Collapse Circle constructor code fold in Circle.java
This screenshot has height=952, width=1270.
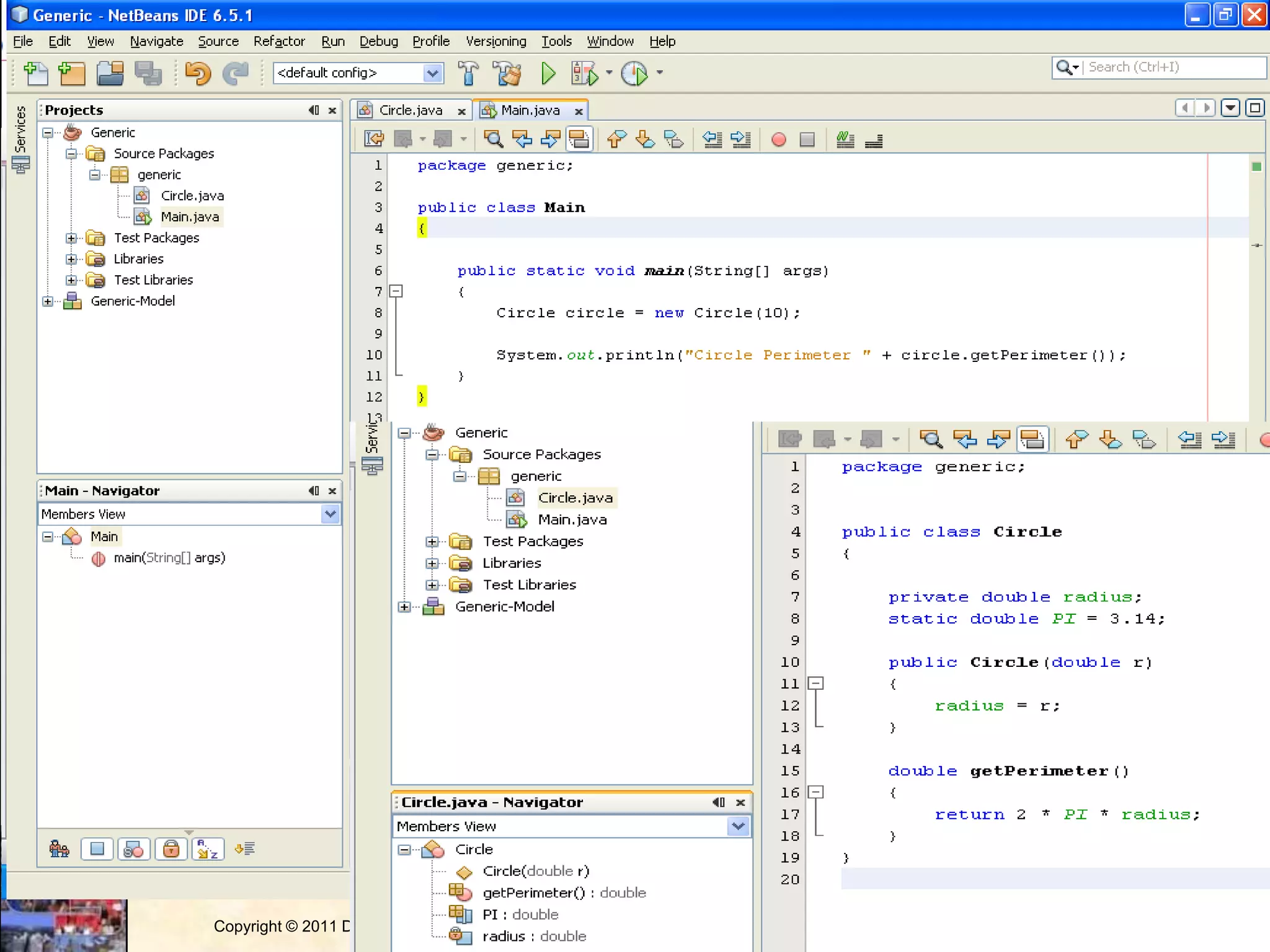tap(816, 684)
